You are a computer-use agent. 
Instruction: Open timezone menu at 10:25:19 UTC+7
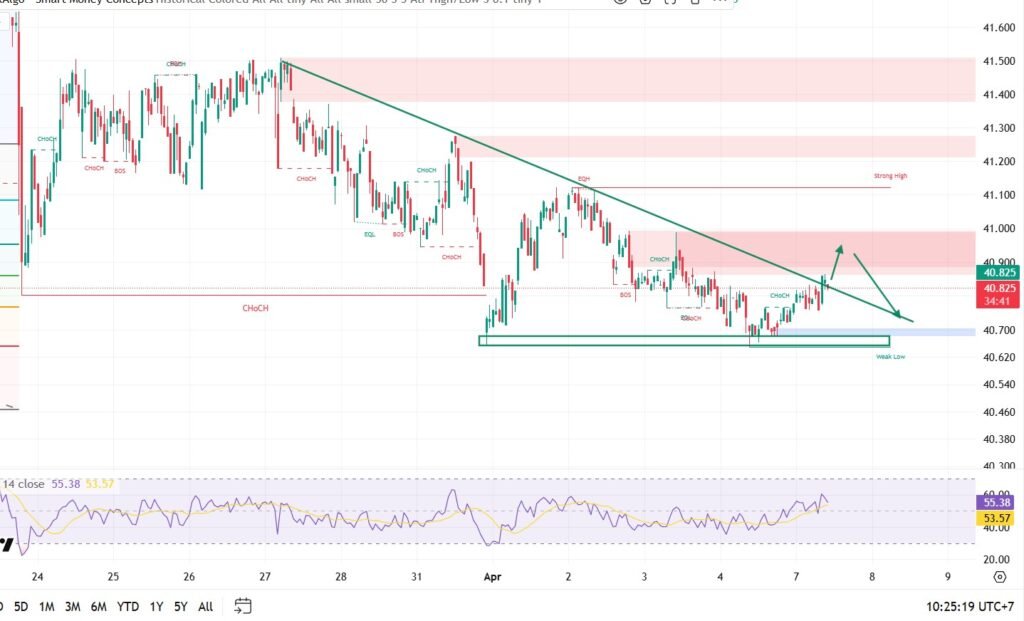coord(970,607)
